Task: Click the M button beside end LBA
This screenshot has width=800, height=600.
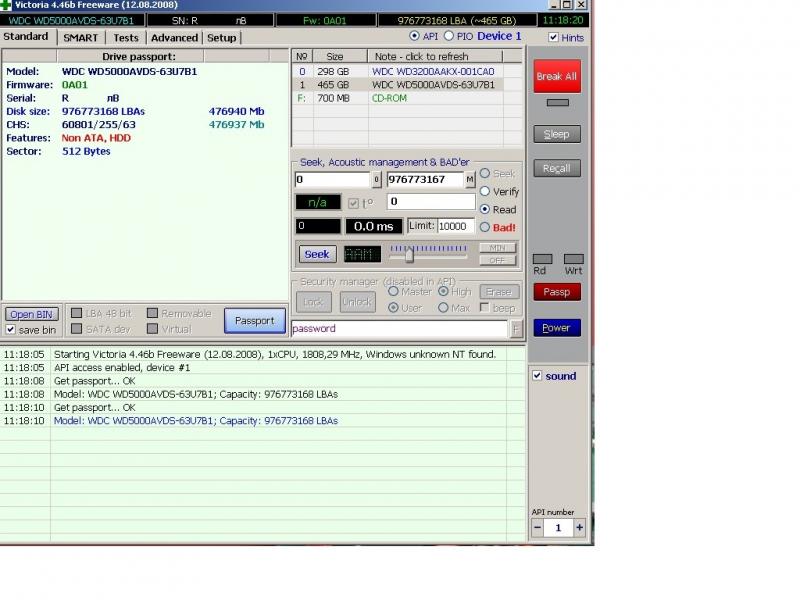Action: tap(469, 180)
